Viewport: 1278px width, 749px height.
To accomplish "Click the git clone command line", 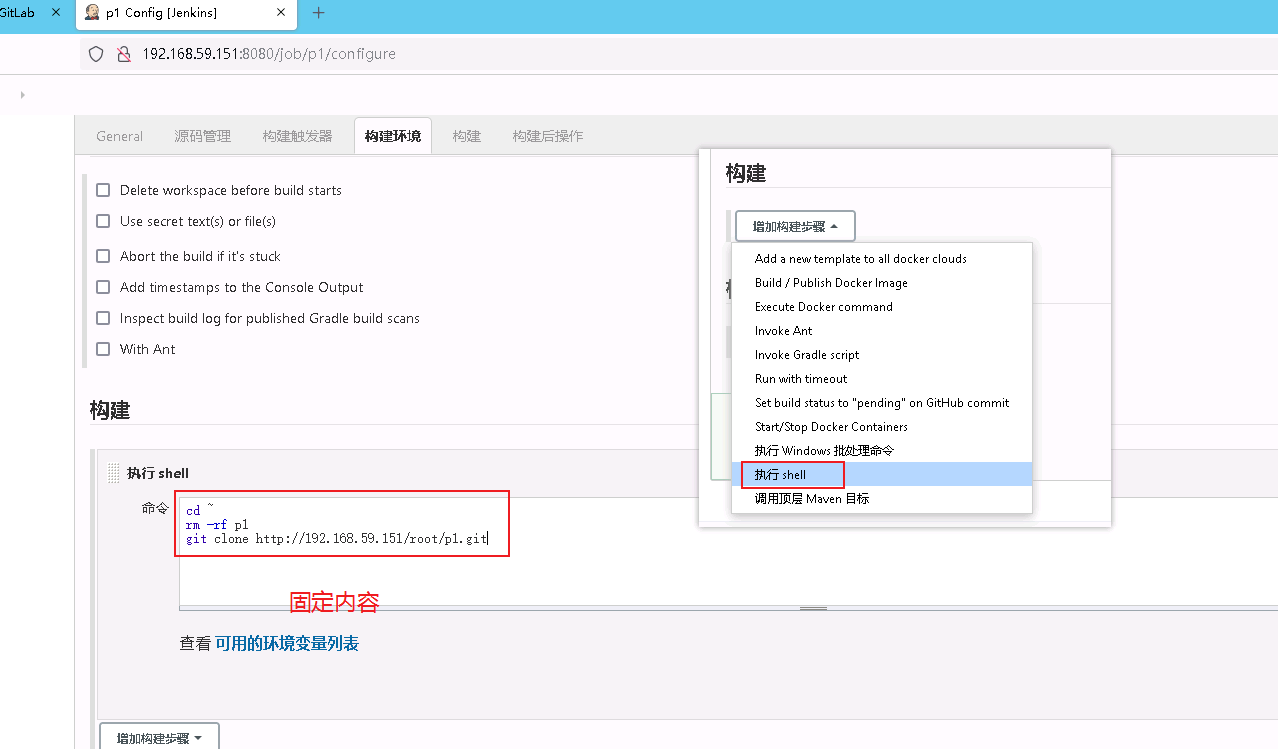I will click(x=337, y=538).
